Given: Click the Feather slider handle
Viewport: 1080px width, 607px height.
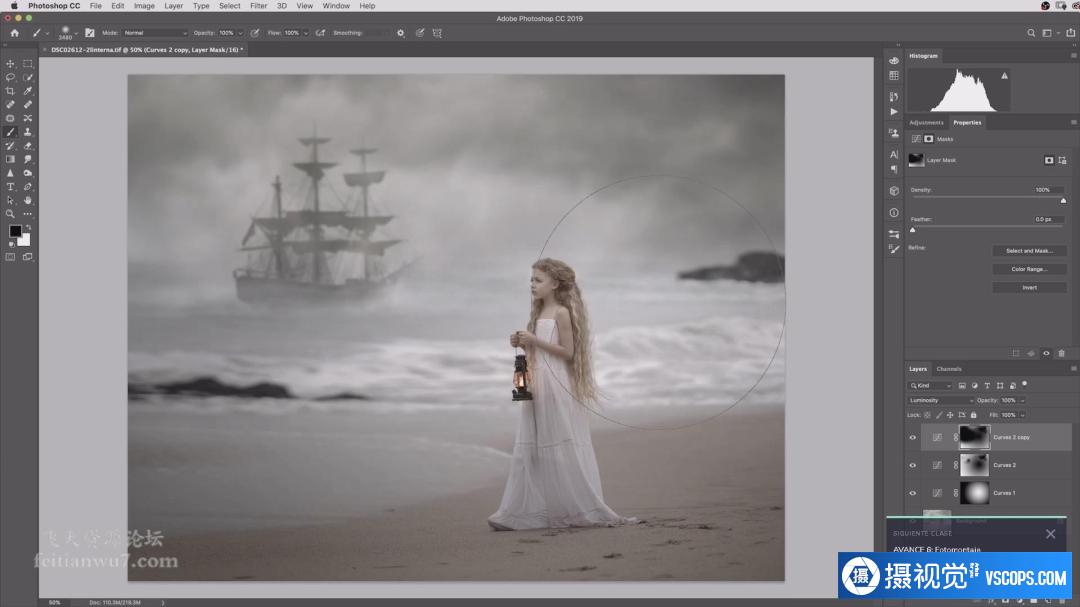Looking at the screenshot, I should 913,230.
